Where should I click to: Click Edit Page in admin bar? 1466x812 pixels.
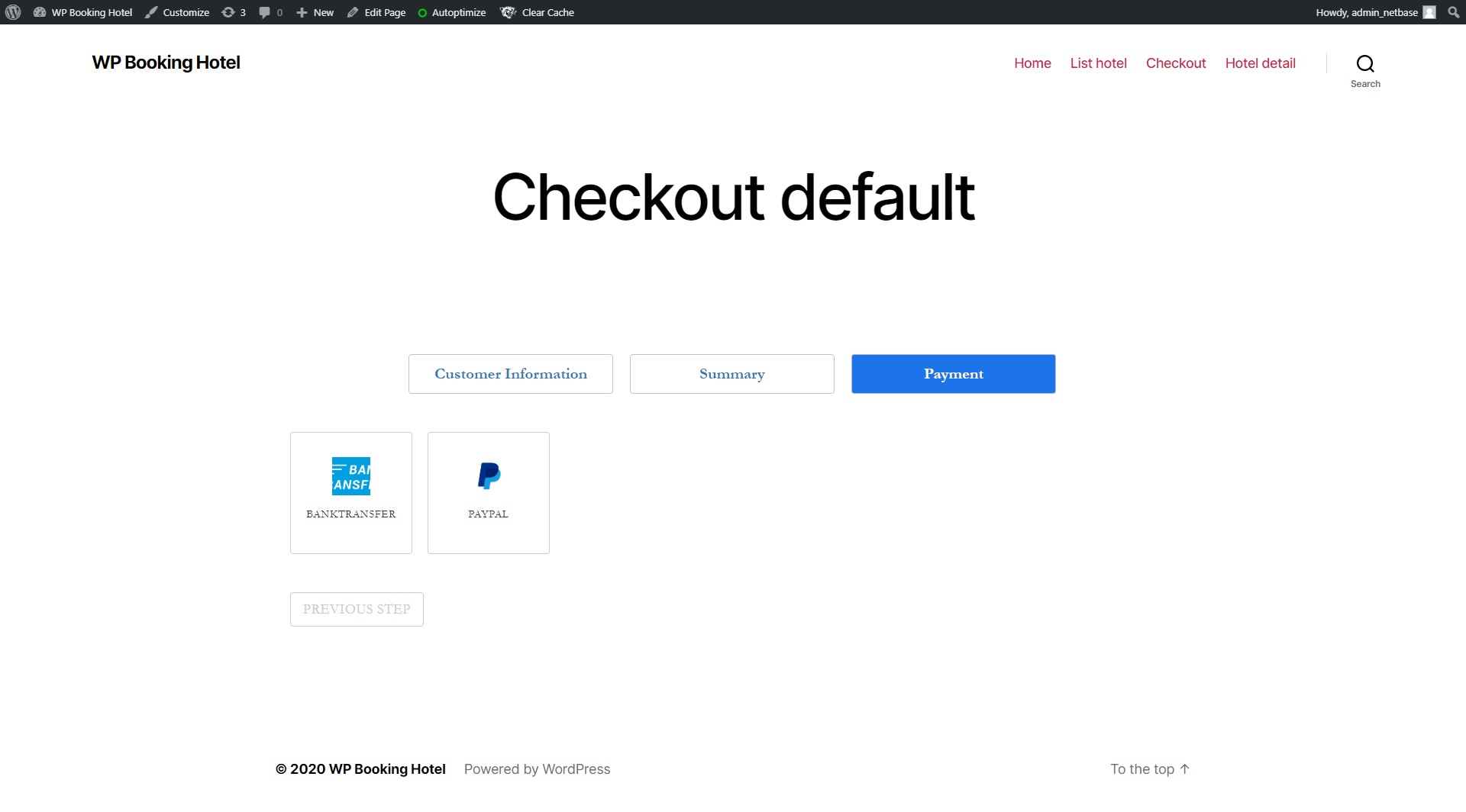376,12
